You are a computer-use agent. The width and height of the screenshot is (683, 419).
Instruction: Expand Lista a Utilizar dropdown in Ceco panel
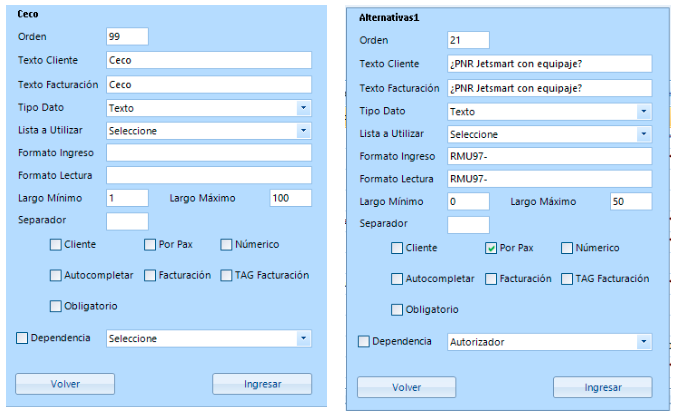point(209,131)
